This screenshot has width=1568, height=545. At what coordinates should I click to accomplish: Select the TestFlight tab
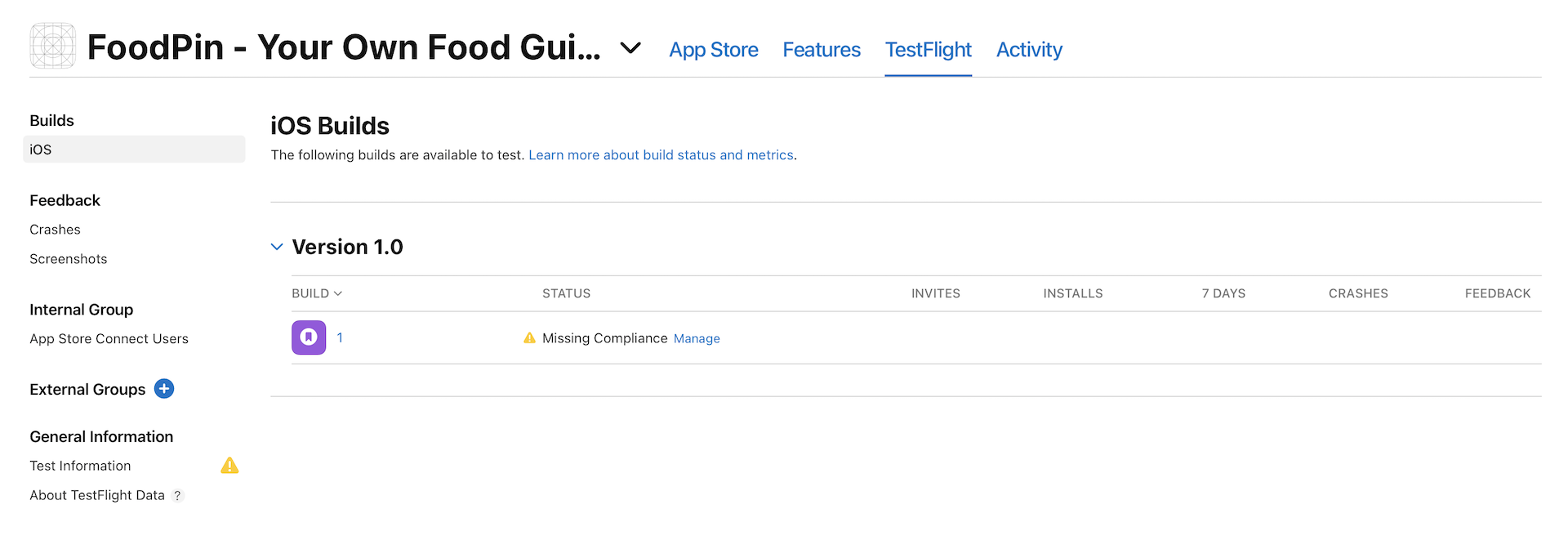pyautogui.click(x=929, y=50)
